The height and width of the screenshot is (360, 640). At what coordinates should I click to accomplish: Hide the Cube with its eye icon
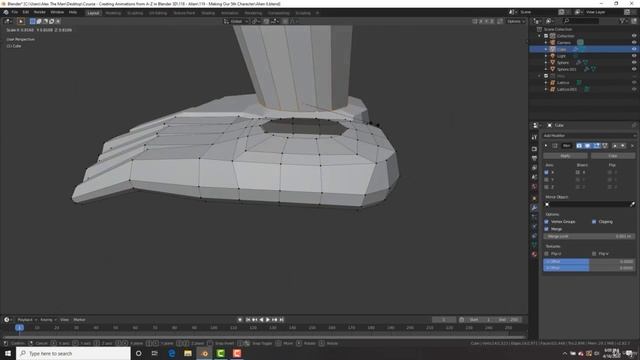tap(634, 49)
